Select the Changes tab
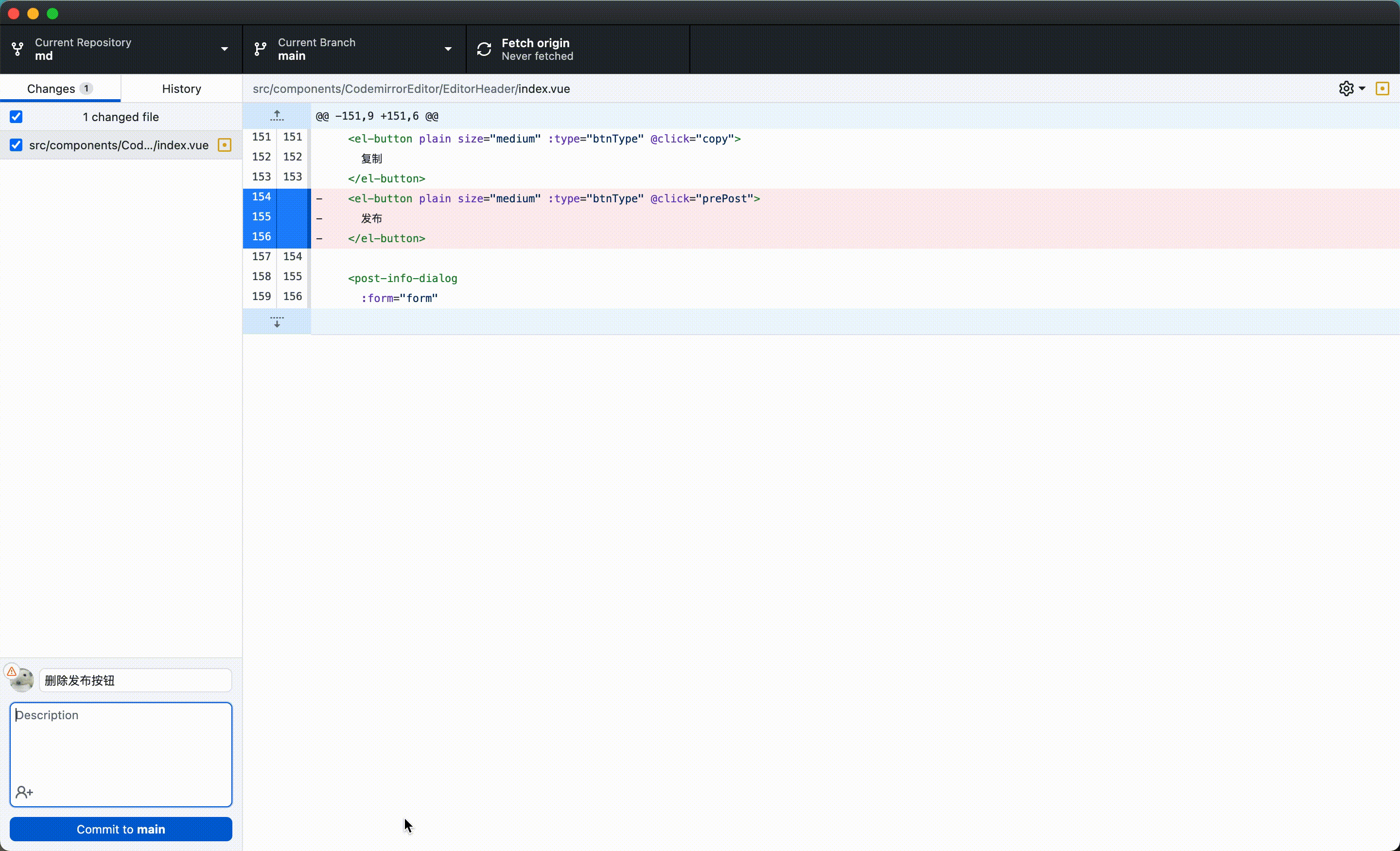1400x851 pixels. pyautogui.click(x=60, y=89)
